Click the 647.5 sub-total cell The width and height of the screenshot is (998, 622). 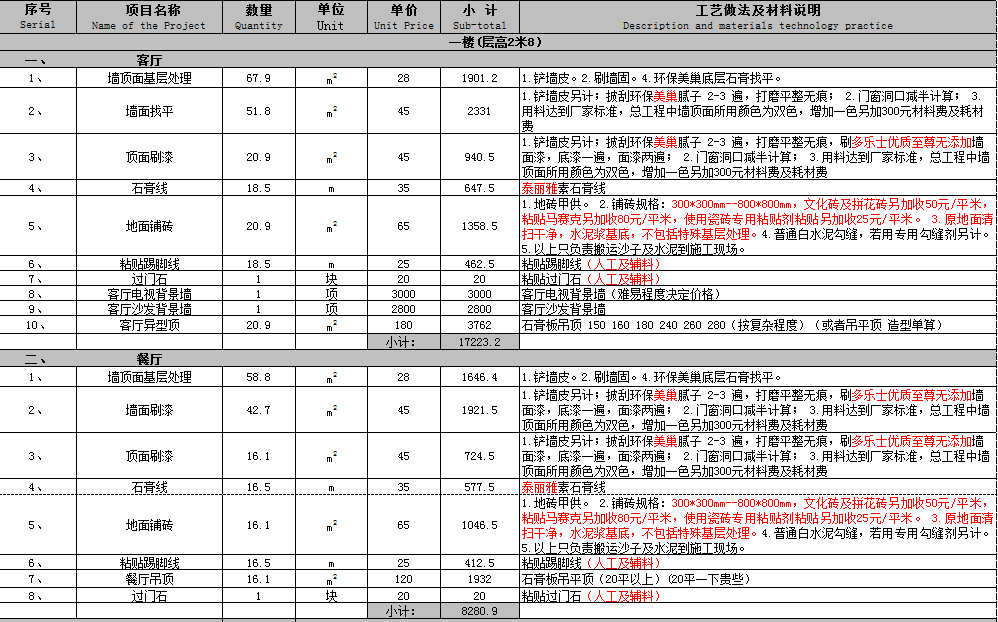coord(479,188)
